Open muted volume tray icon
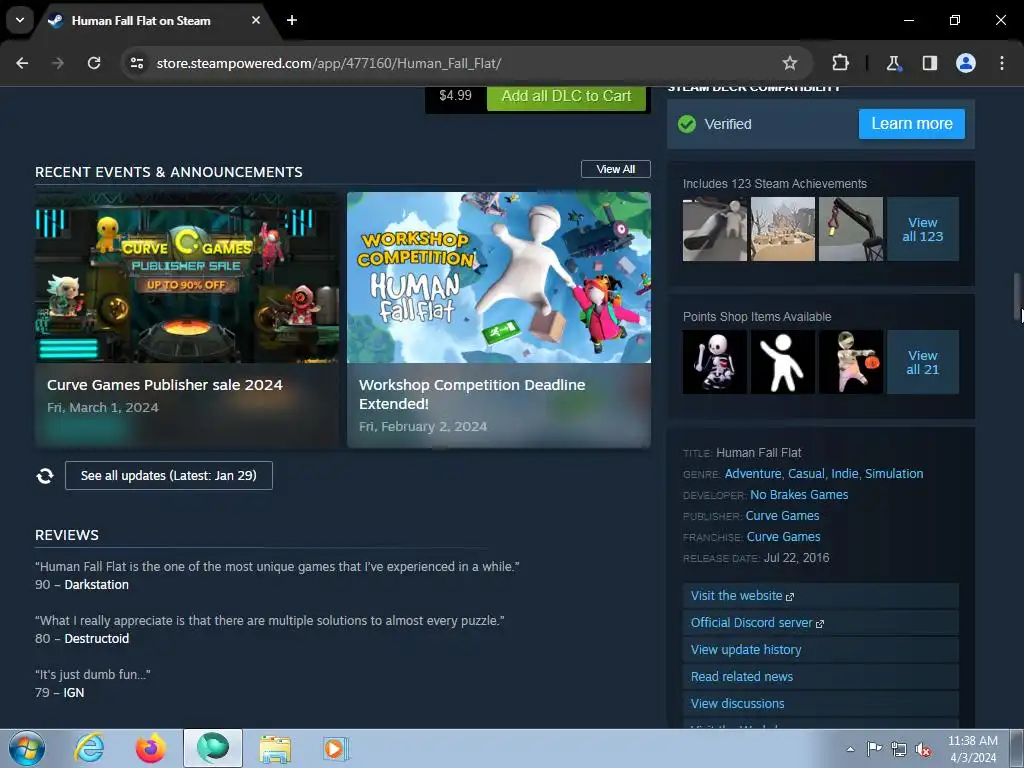The height and width of the screenshot is (768, 1024). pyautogui.click(x=923, y=749)
